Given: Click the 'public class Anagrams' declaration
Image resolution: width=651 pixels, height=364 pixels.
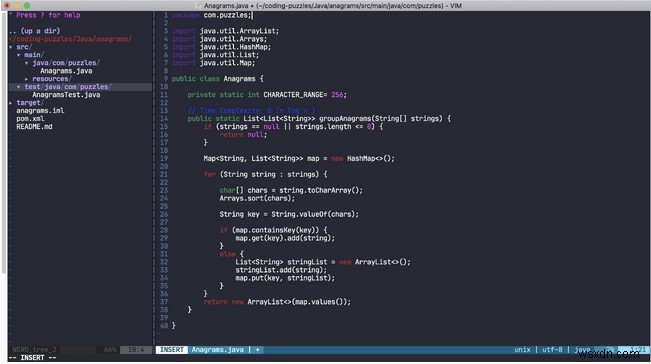Looking at the screenshot, I should point(218,79).
